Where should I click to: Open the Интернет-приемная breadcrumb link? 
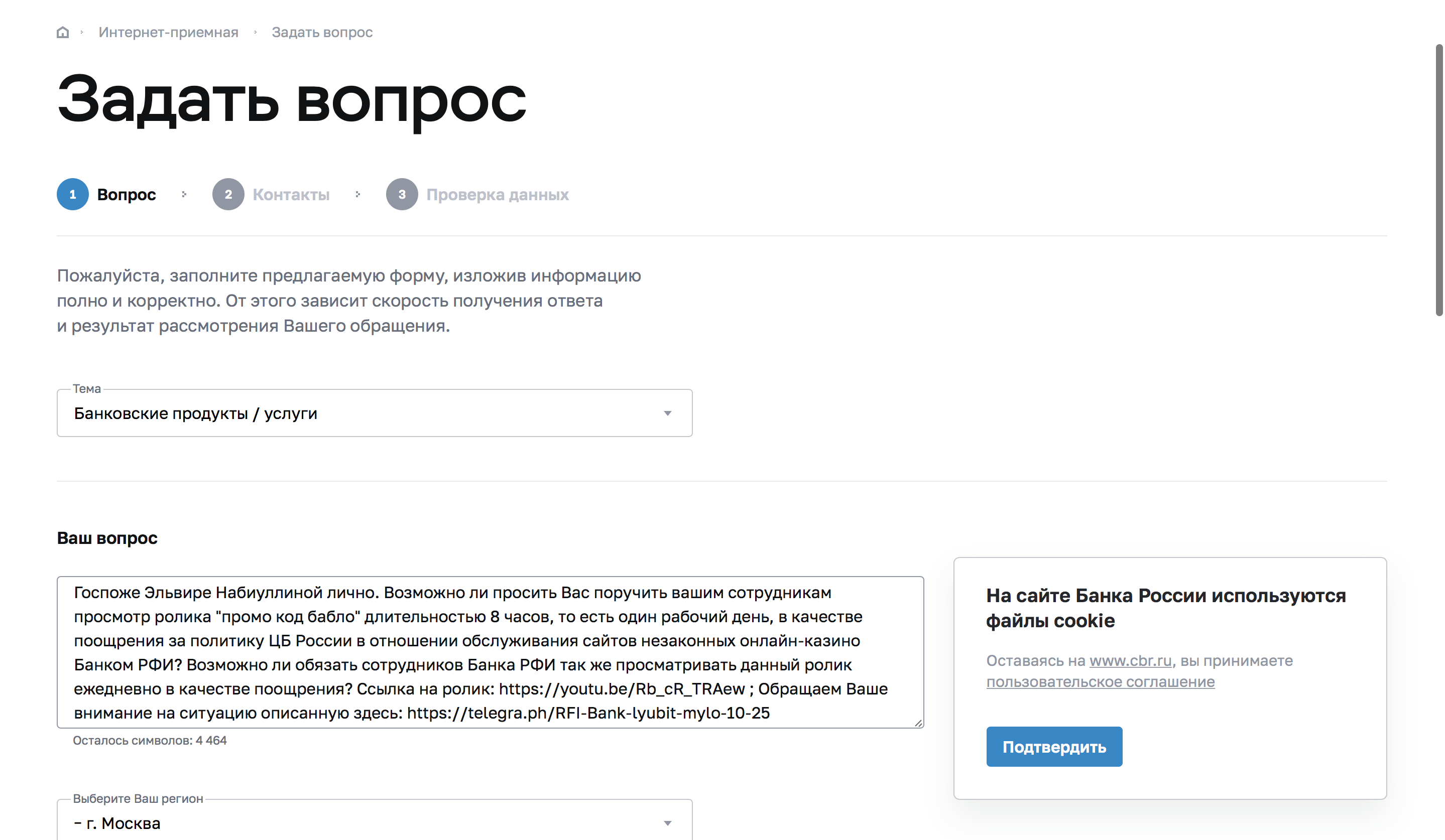[x=168, y=33]
